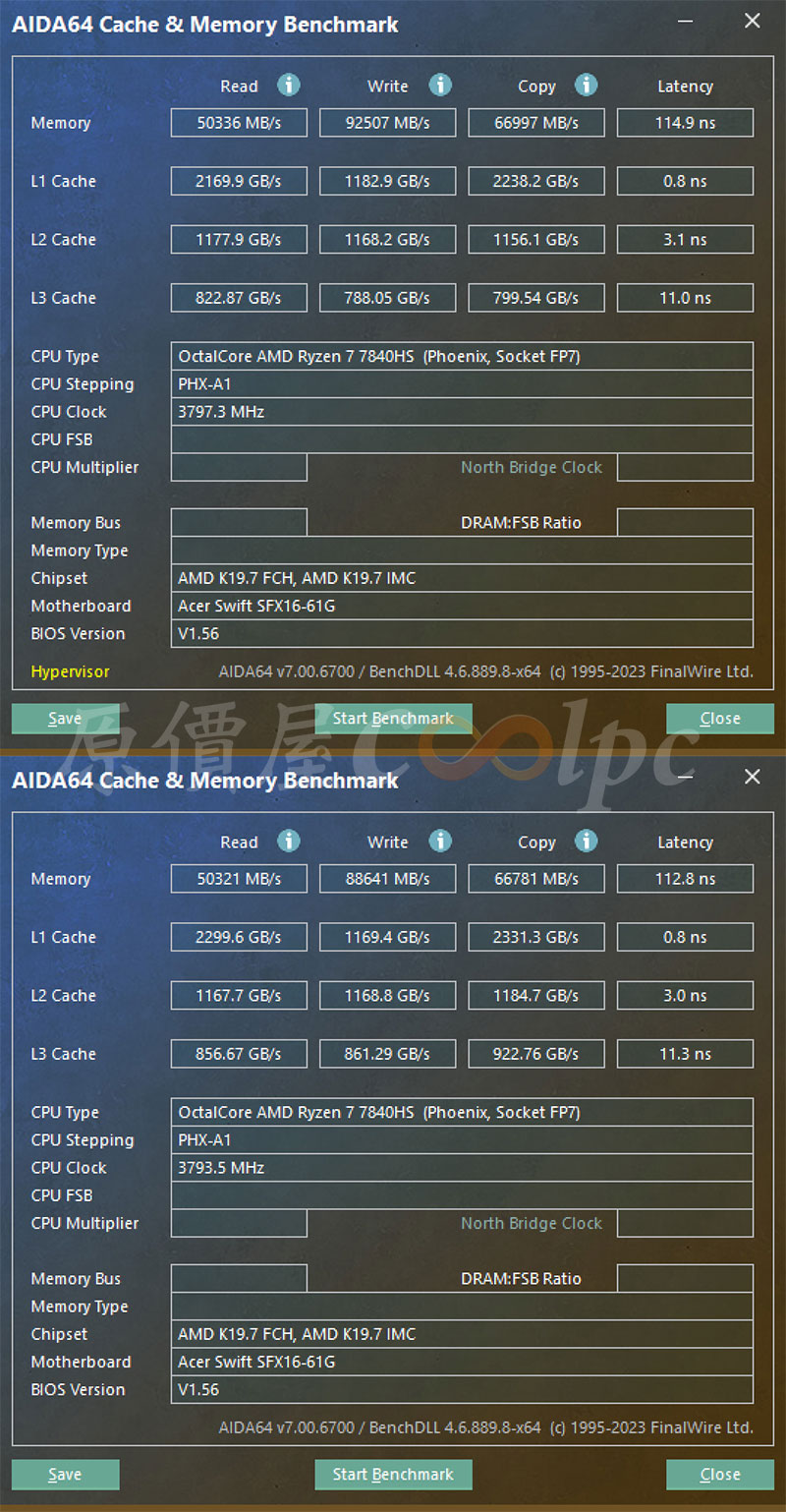Image resolution: width=786 pixels, height=1512 pixels.
Task: Select L3 Cache copy value 922.76 GB/s
Action: pyautogui.click(x=536, y=1054)
